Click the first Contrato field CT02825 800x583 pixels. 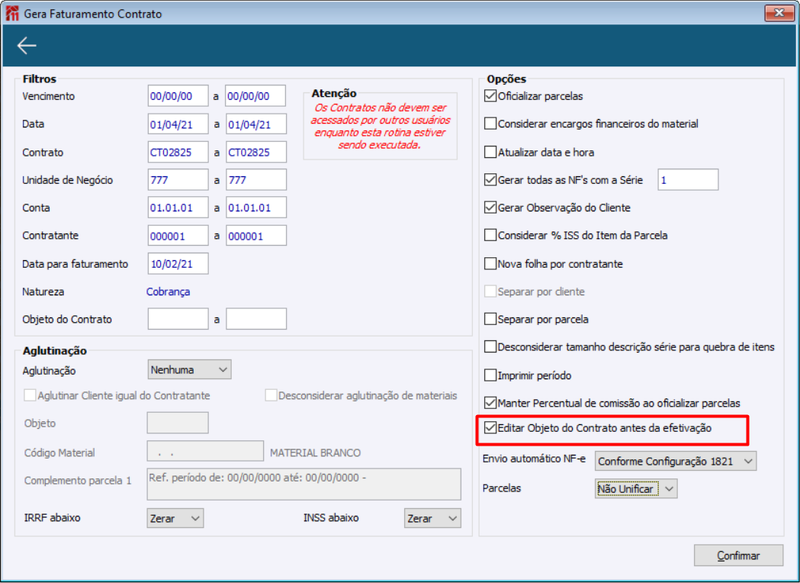pyautogui.click(x=178, y=152)
